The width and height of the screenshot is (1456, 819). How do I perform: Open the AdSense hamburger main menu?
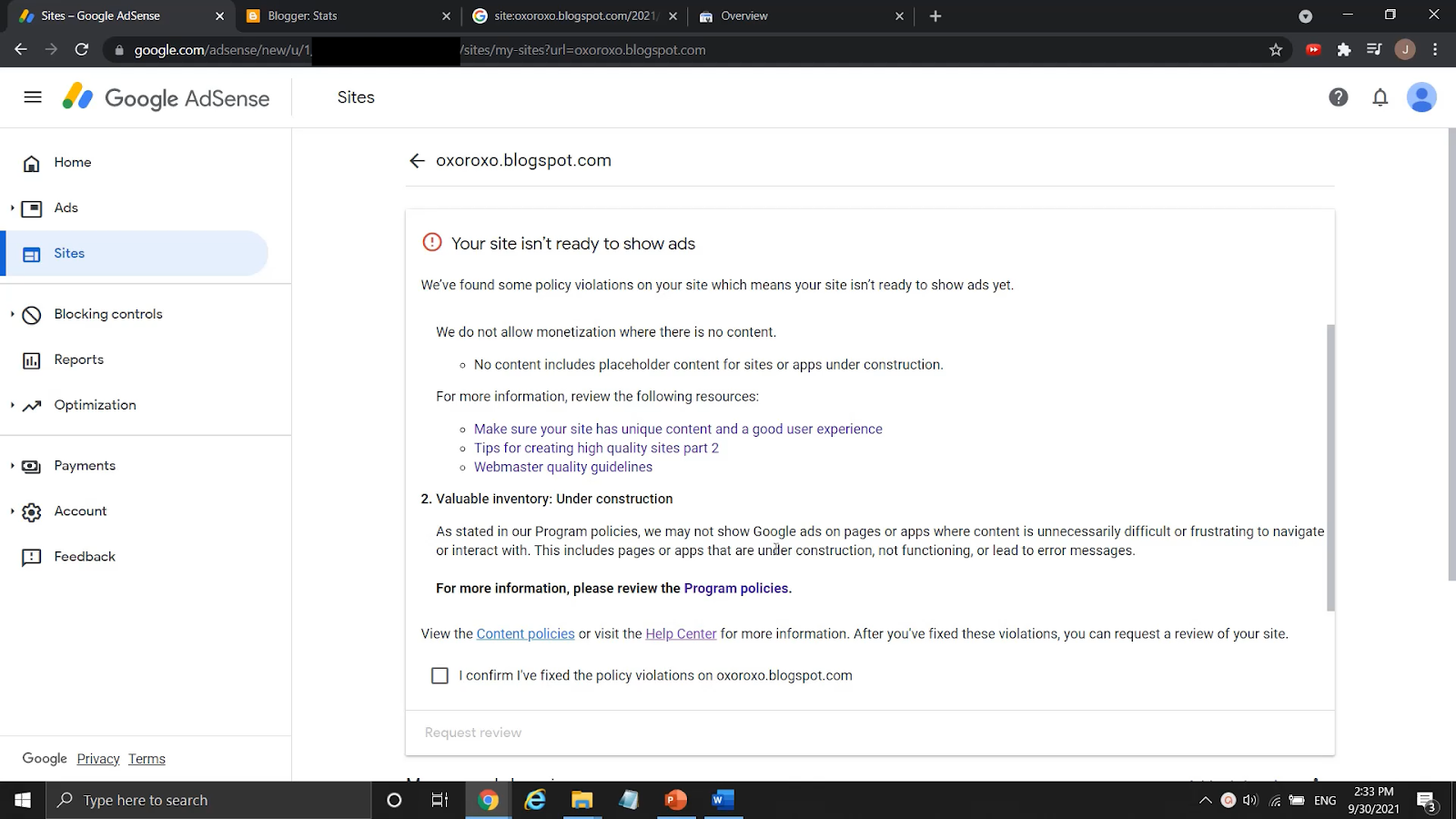(x=33, y=97)
